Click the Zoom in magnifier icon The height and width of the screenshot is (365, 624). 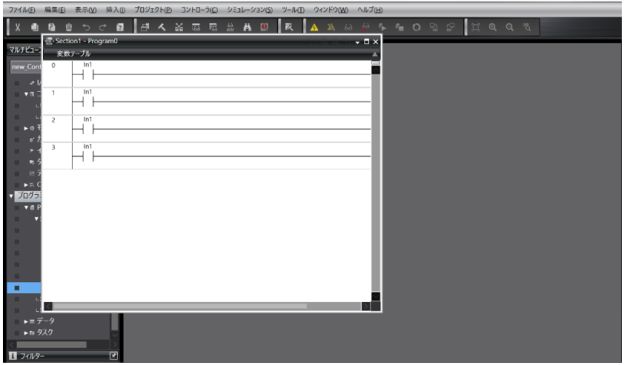(493, 27)
